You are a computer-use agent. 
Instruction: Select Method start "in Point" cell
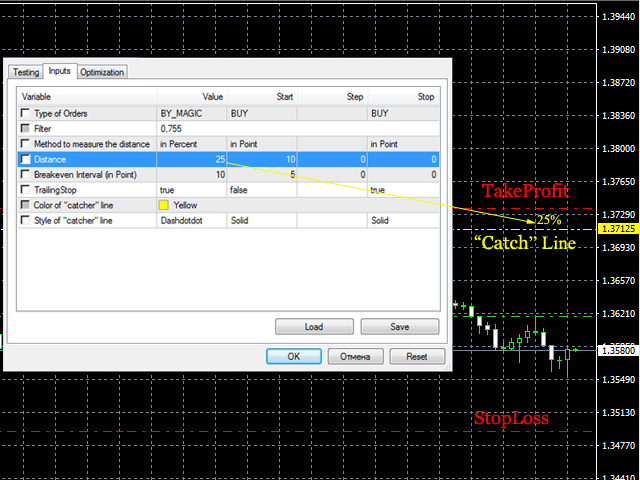[x=262, y=144]
